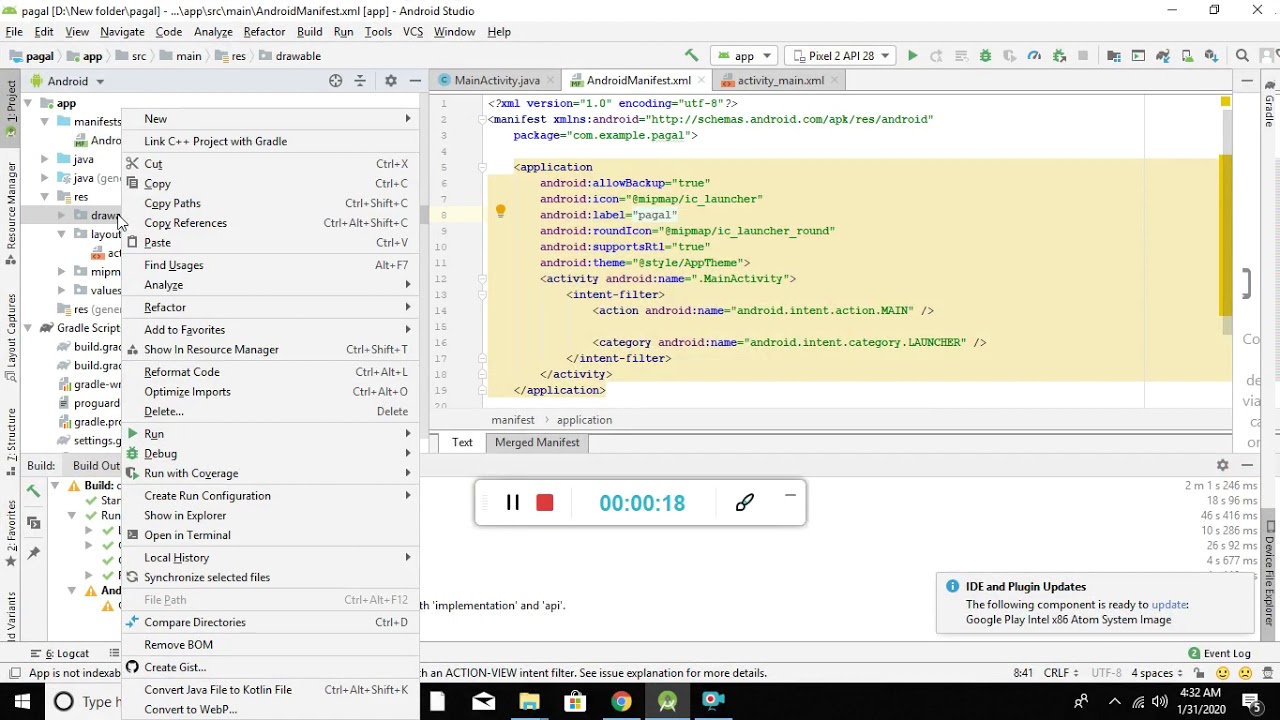Collapse the app module tree node
The height and width of the screenshot is (720, 1280).
coord(29,103)
